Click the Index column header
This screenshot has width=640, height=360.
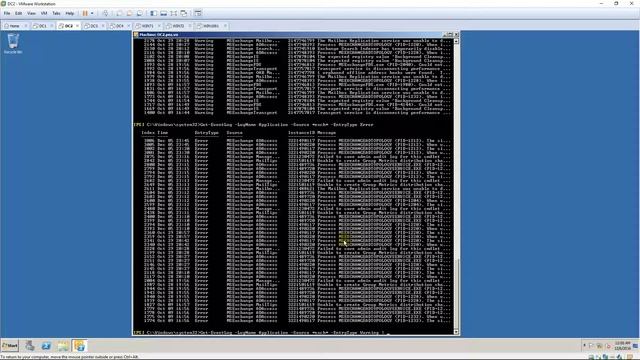pyautogui.click(x=148, y=133)
